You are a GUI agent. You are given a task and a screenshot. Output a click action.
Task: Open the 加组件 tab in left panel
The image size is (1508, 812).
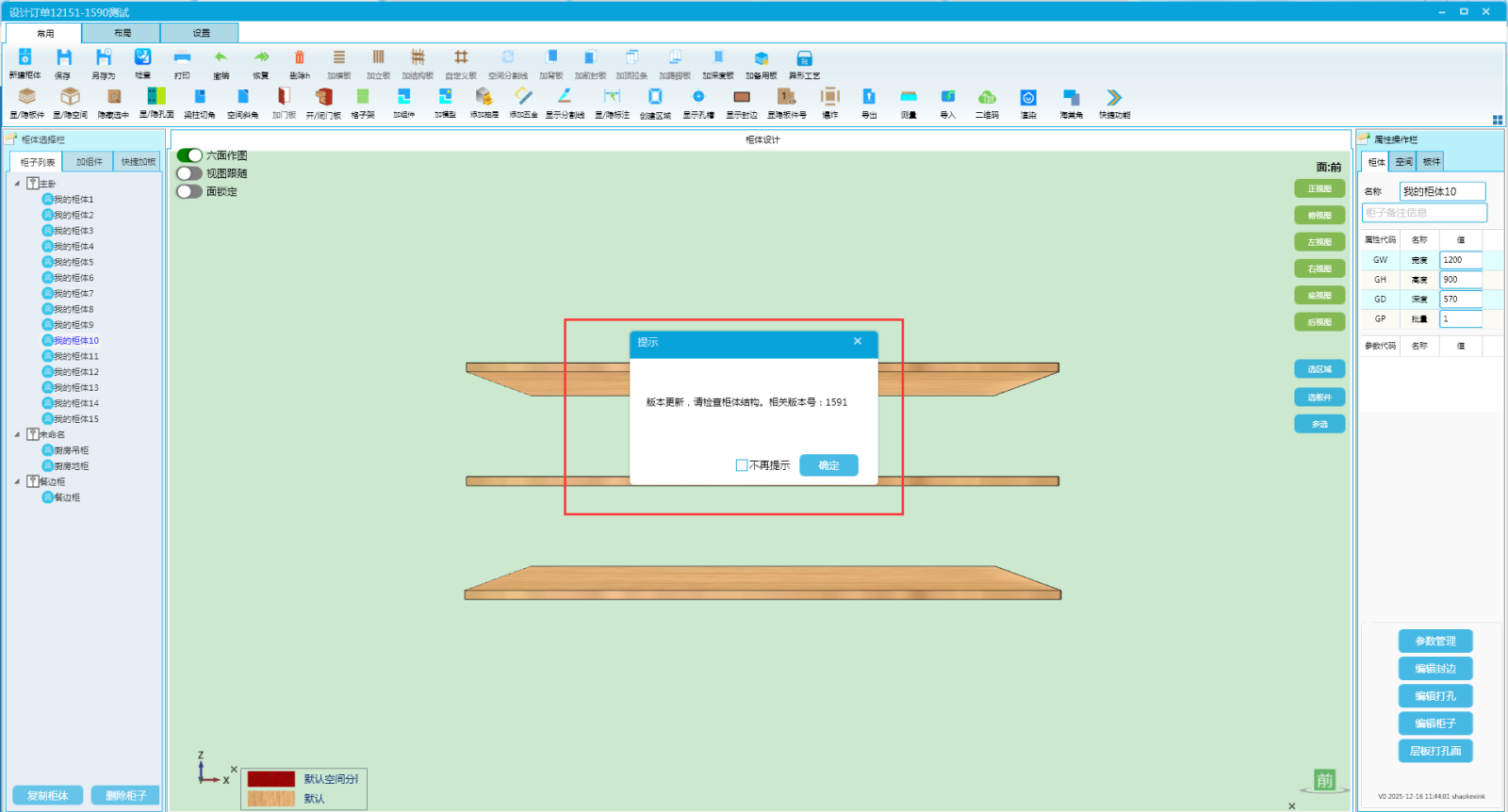tap(90, 162)
